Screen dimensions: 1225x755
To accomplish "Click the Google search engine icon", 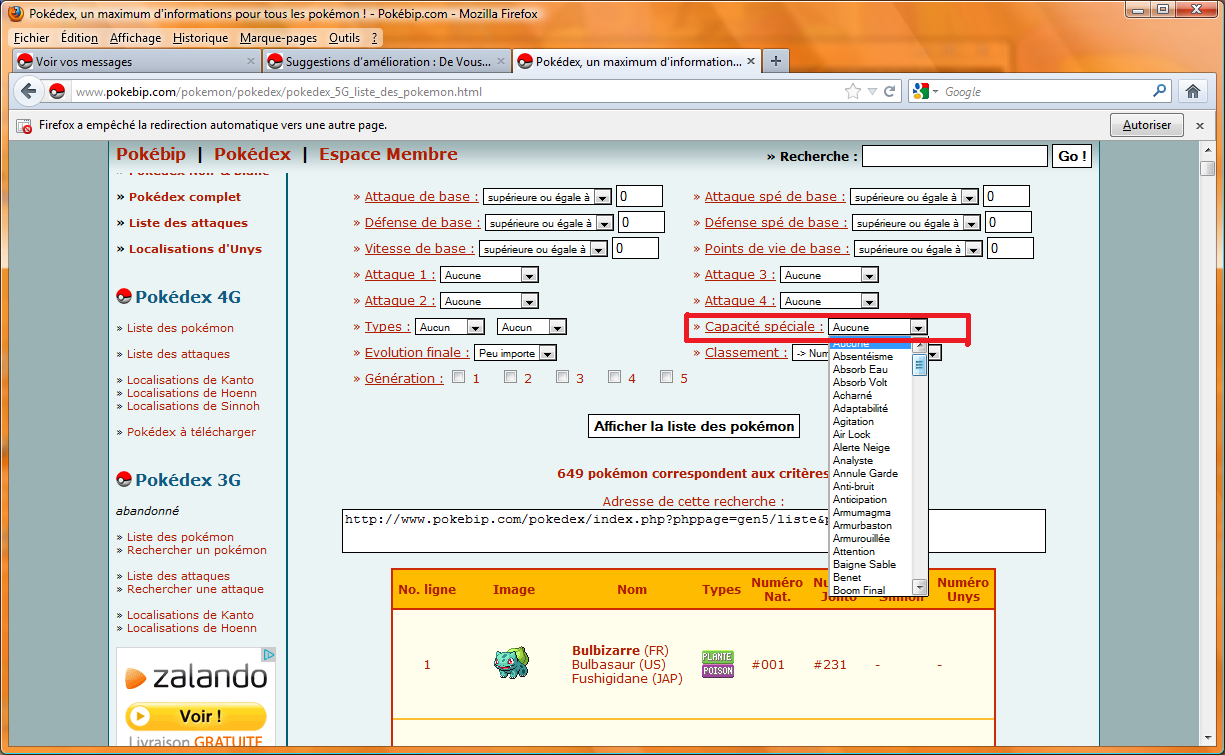I will (x=920, y=91).
